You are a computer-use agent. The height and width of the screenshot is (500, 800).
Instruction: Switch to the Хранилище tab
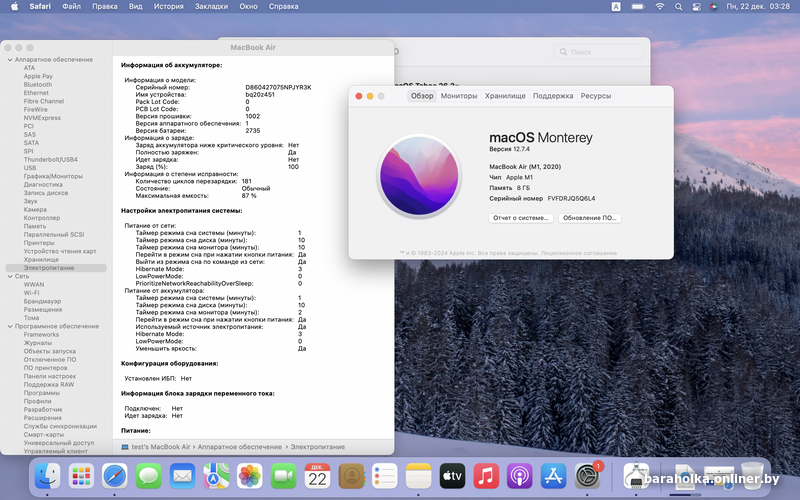(x=505, y=96)
